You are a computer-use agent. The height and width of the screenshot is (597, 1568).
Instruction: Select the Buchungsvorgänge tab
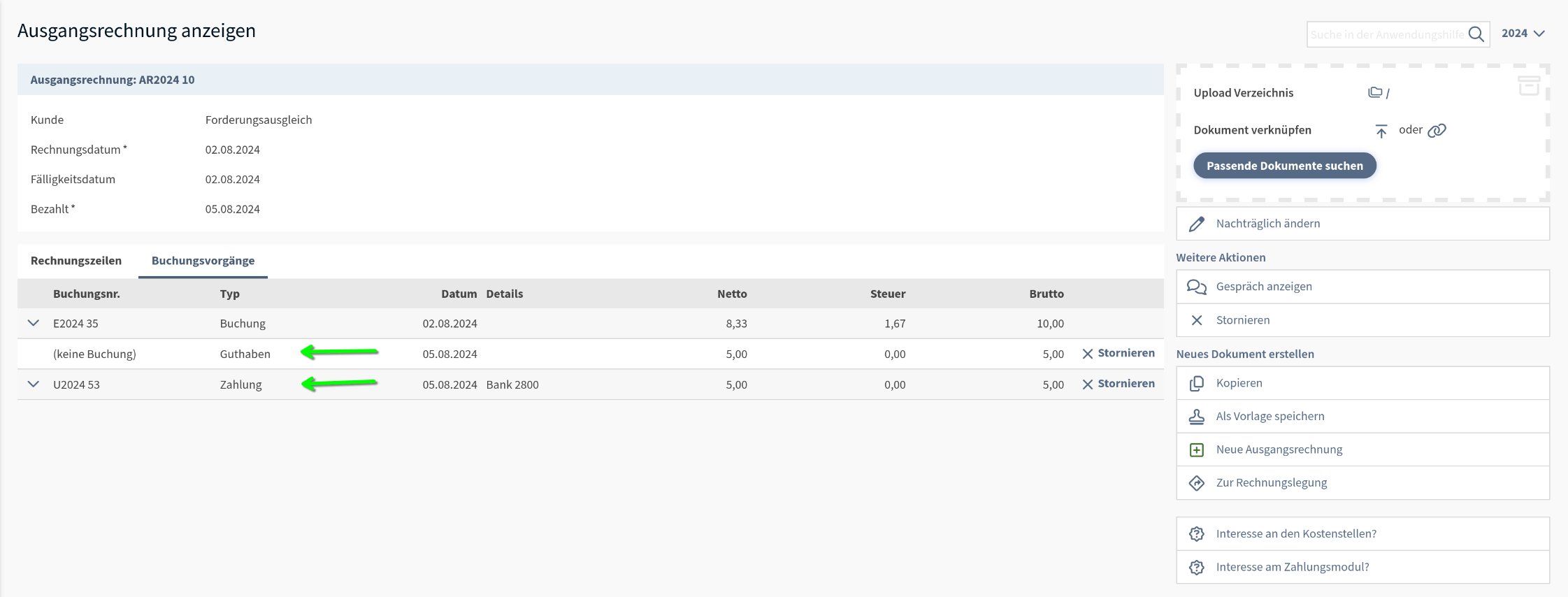pos(203,261)
